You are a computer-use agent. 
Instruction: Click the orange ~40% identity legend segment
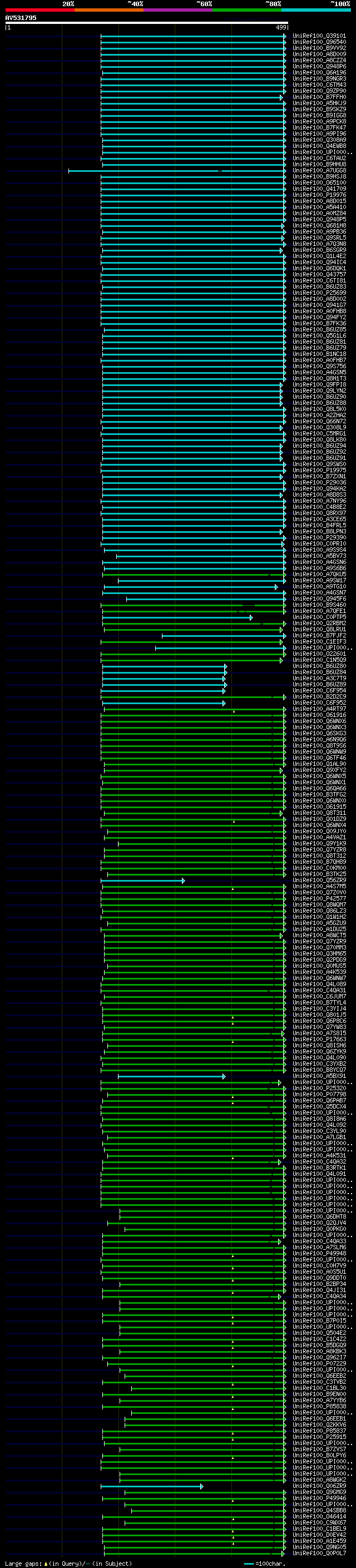click(x=109, y=10)
